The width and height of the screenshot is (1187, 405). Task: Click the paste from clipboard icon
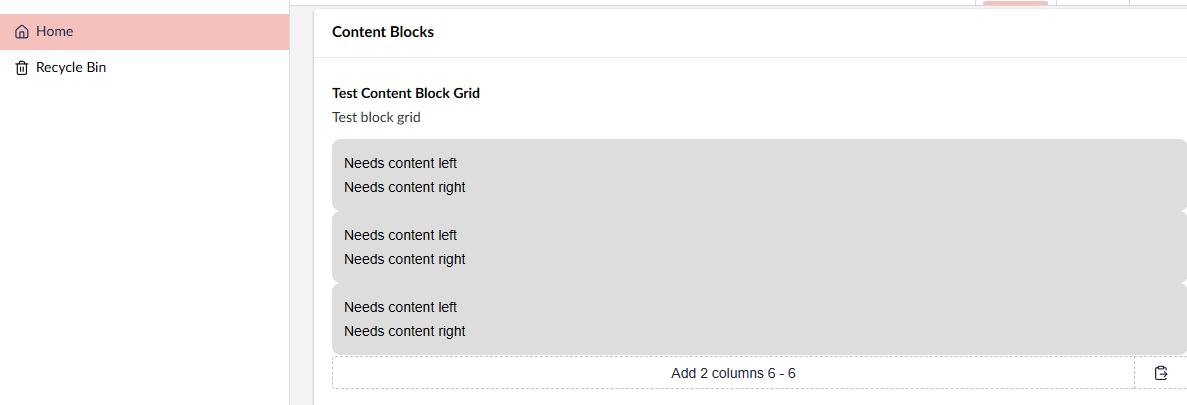(x=1161, y=373)
